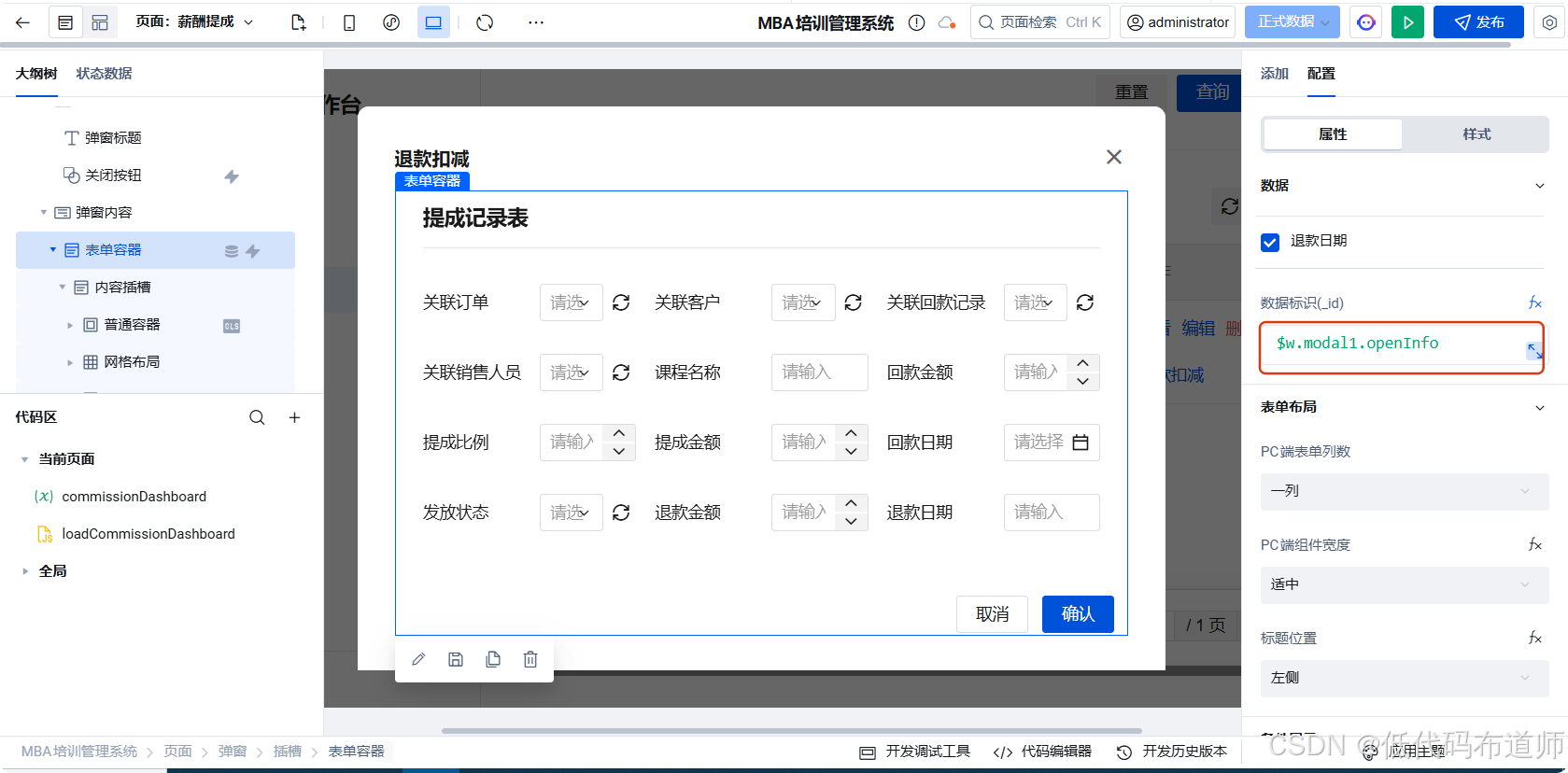Click the info icon beside MBA培训管理系统
The width and height of the screenshot is (1568, 773).
coord(917,22)
